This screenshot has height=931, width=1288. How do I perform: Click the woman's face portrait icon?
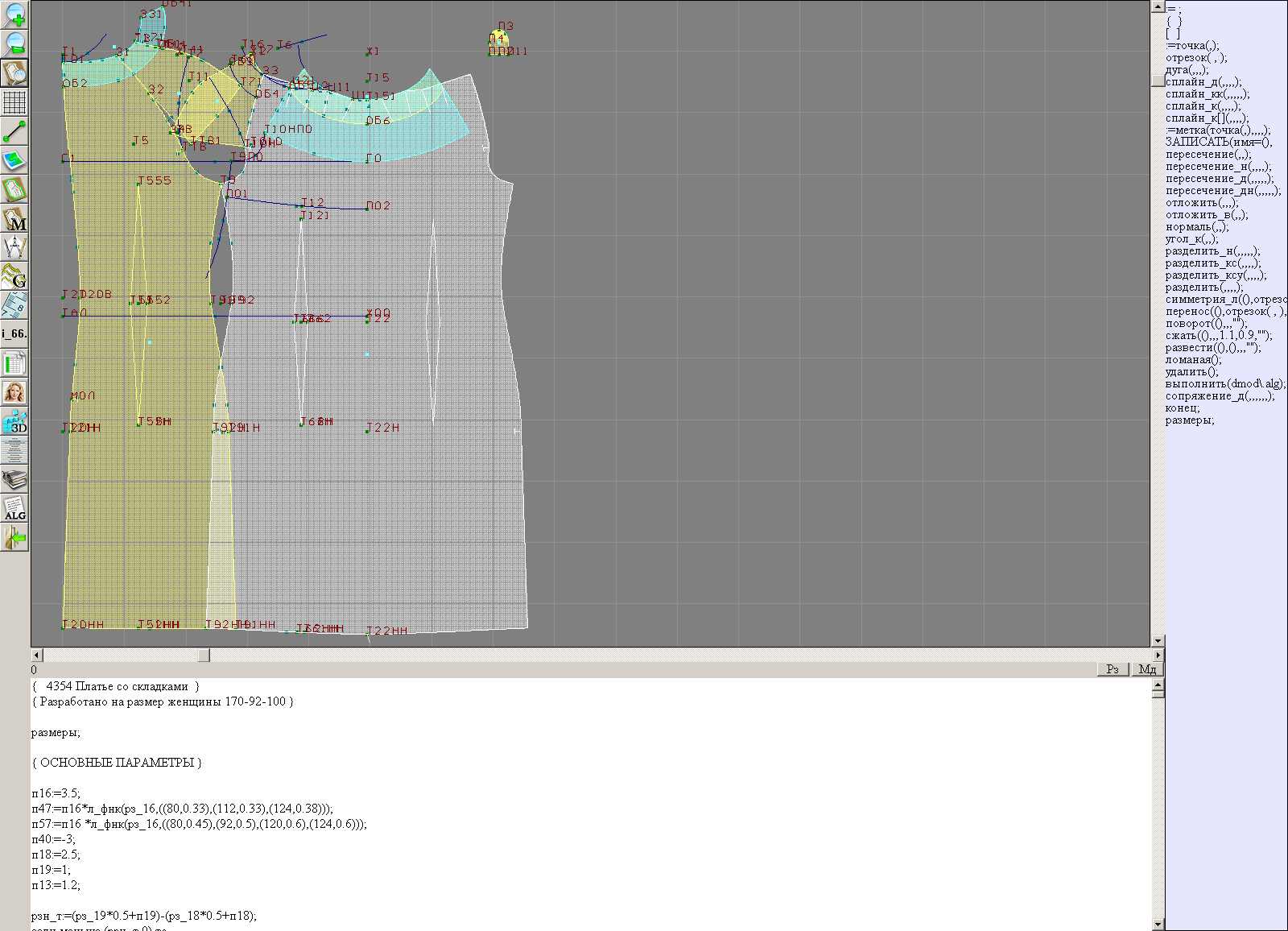[x=14, y=393]
